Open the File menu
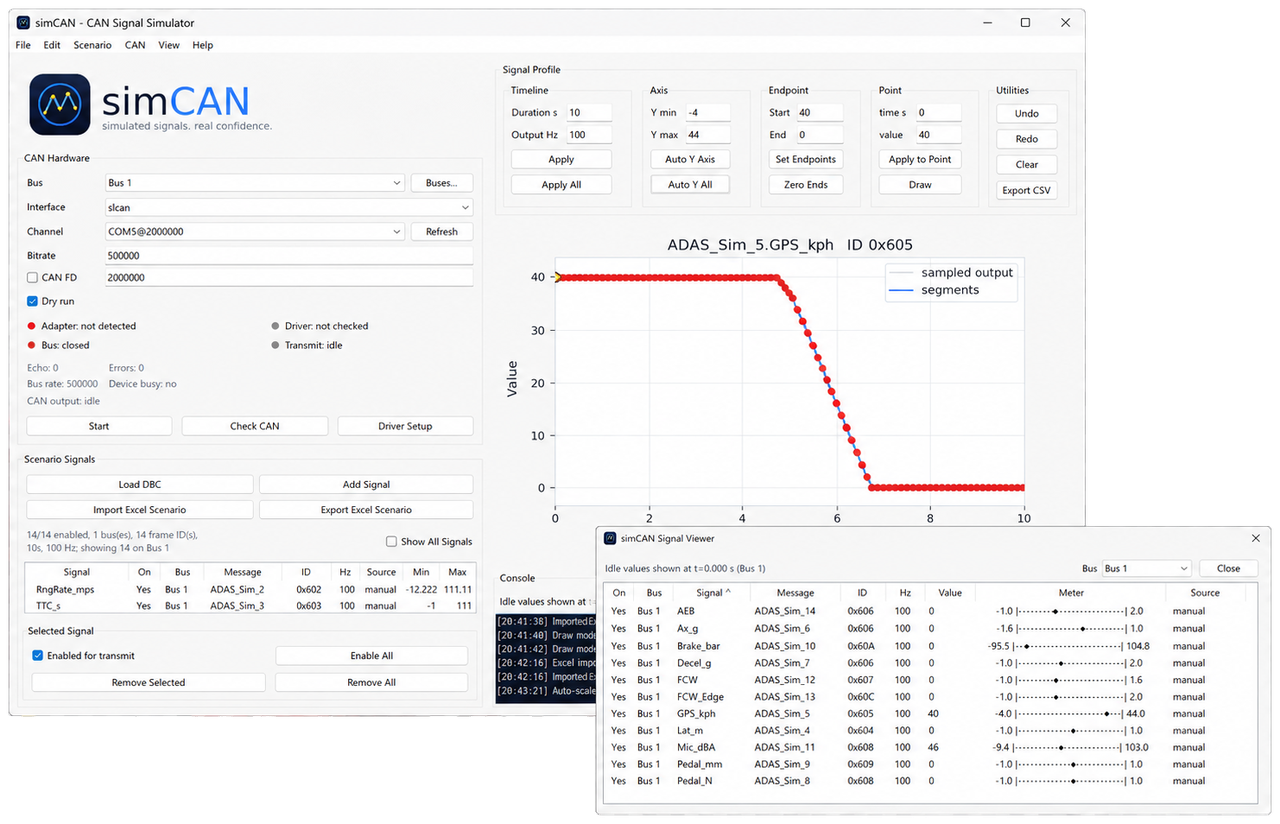1280x824 pixels. [23, 45]
